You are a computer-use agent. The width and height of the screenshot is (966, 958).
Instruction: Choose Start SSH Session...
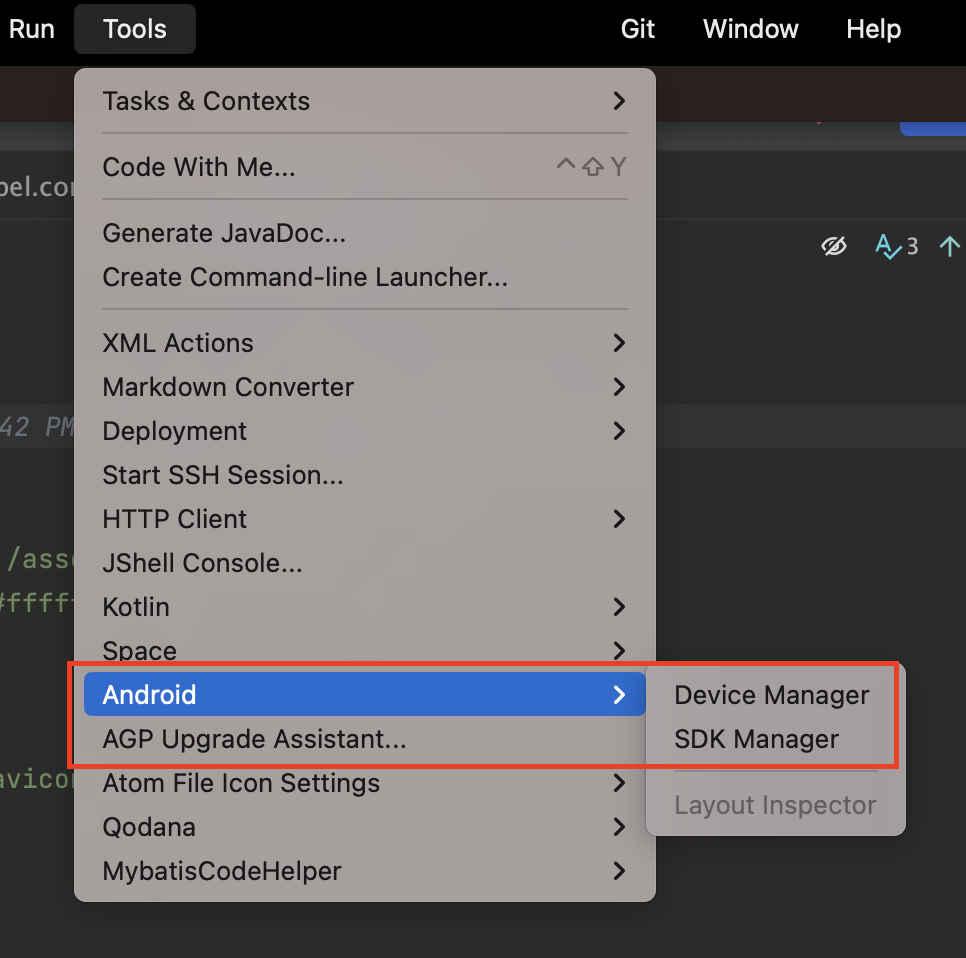[x=365, y=475]
